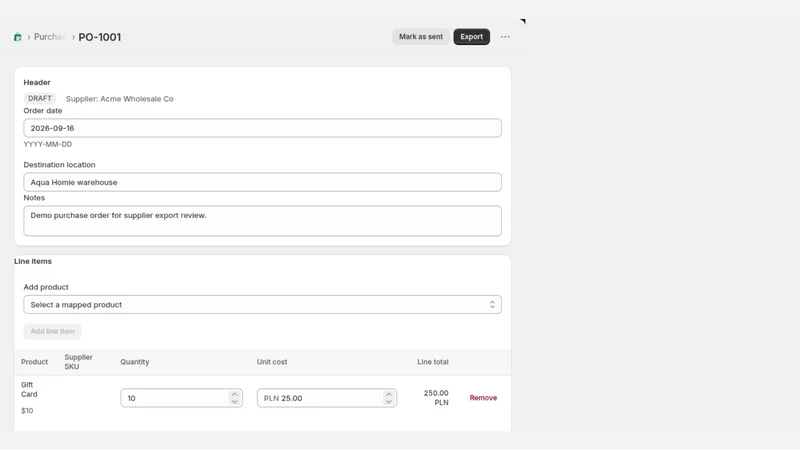Click the Line total column header
Viewport: 800px width, 450px height.
click(433, 362)
